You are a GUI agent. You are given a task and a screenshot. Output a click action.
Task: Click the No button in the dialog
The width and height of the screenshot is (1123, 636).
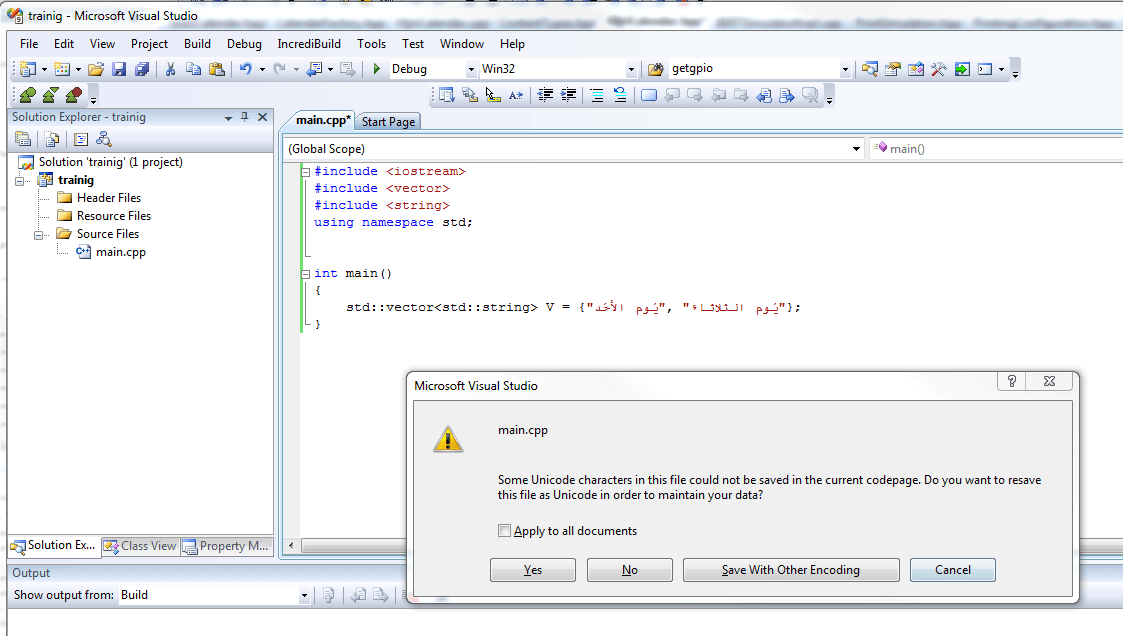(630, 570)
